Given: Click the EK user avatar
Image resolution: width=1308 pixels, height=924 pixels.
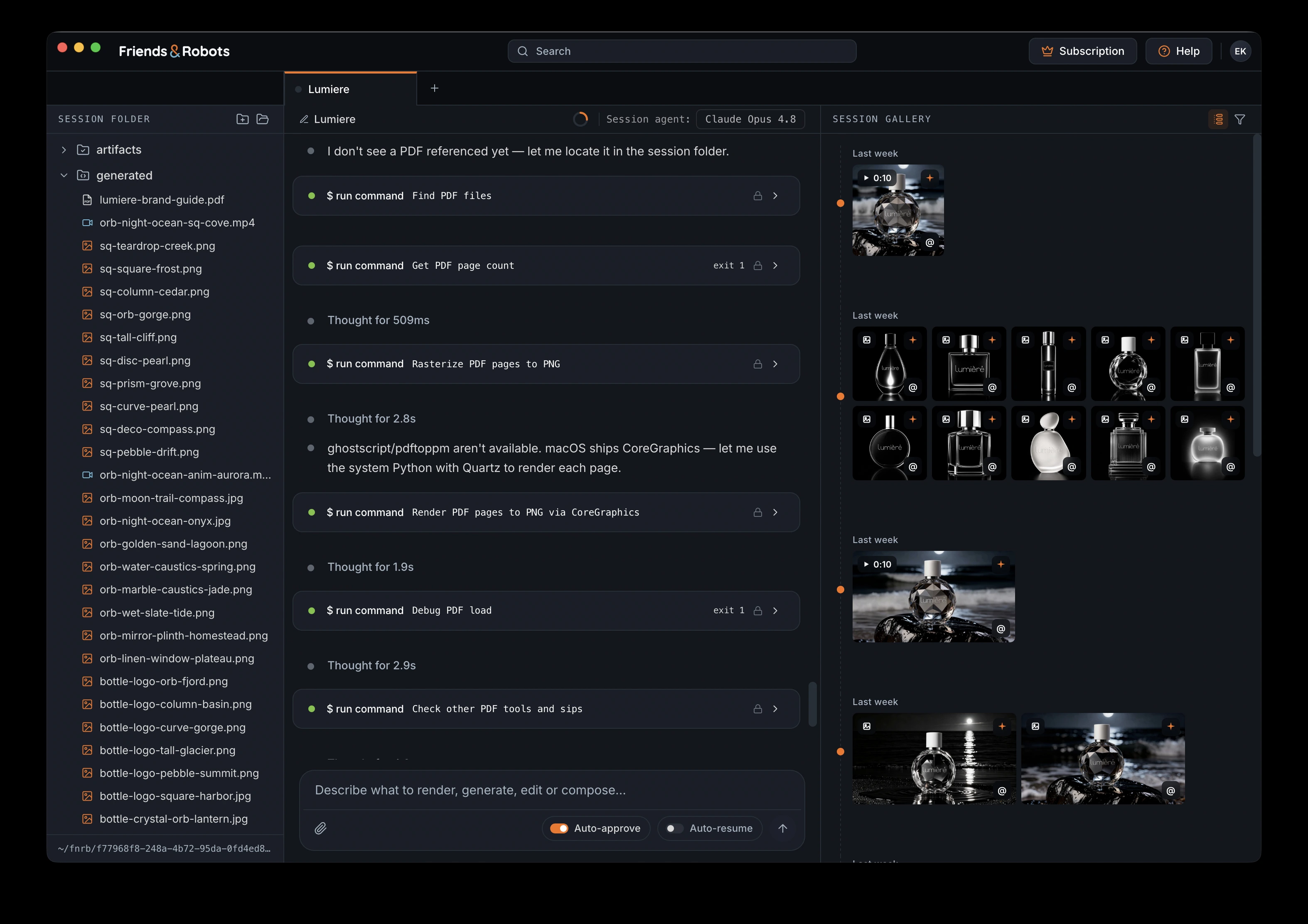Looking at the screenshot, I should point(1240,51).
